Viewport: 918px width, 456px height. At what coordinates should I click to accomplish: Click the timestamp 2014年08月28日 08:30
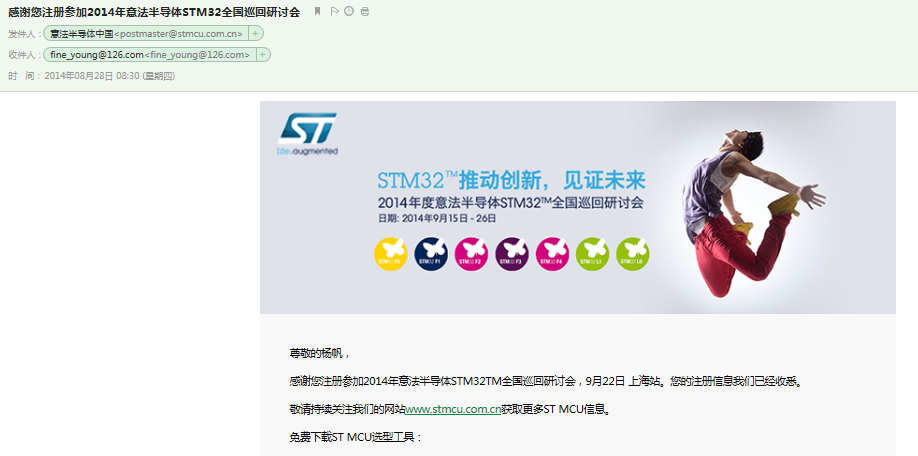92,76
